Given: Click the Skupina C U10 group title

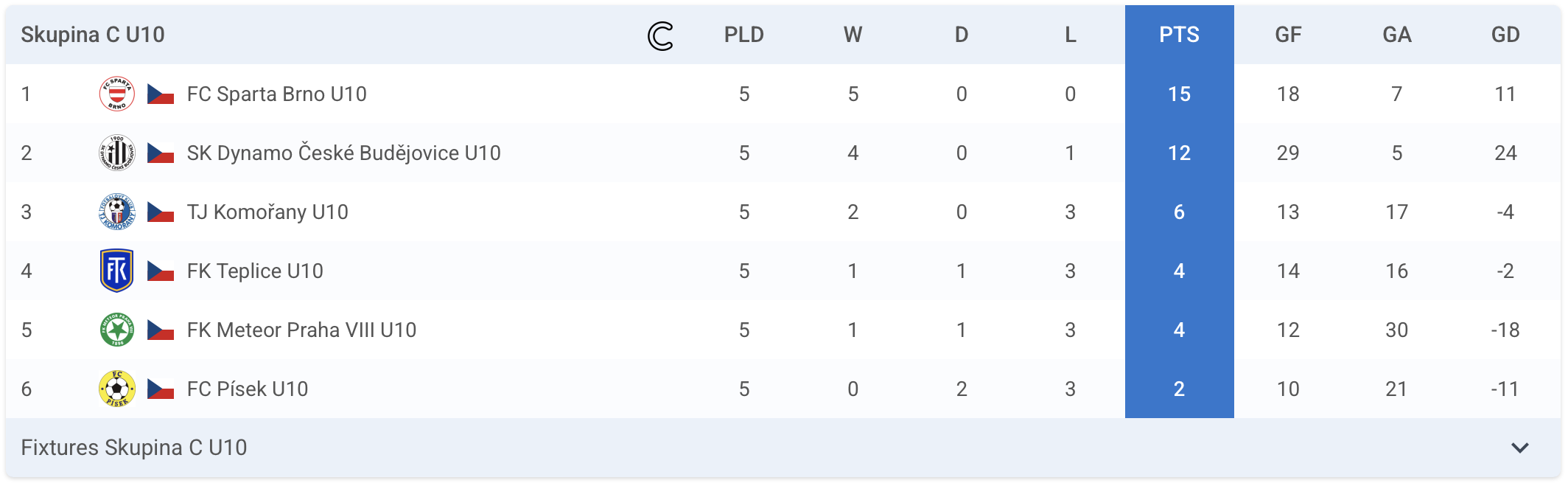Looking at the screenshot, I should click(93, 35).
